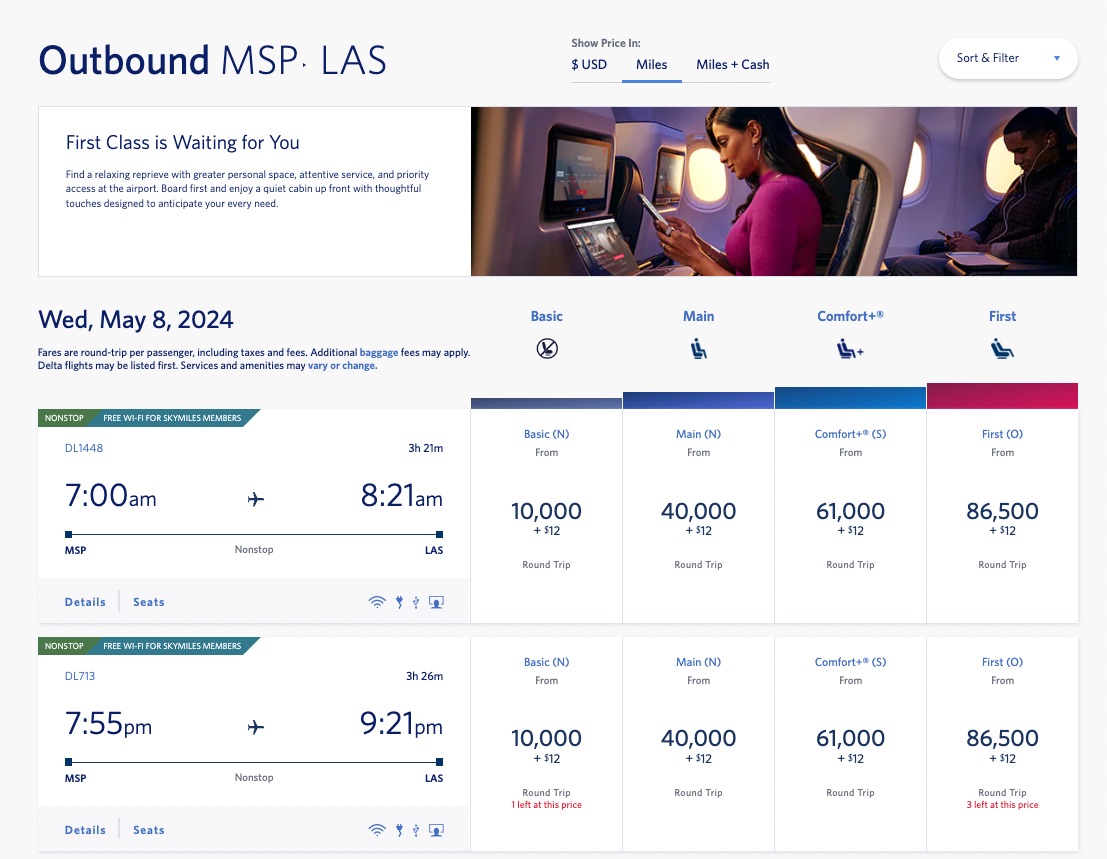
Task: Click the USB port icon for flight DL713
Action: (416, 829)
